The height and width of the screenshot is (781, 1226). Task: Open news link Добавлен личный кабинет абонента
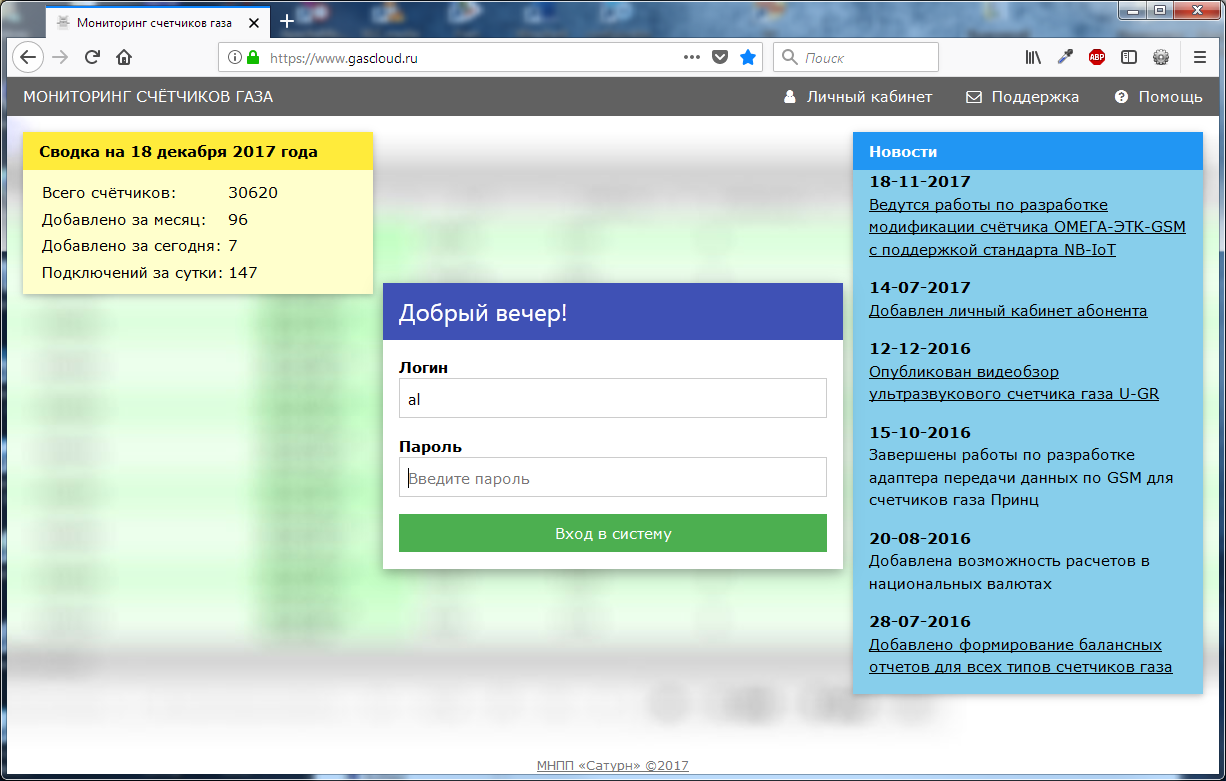click(x=1008, y=311)
